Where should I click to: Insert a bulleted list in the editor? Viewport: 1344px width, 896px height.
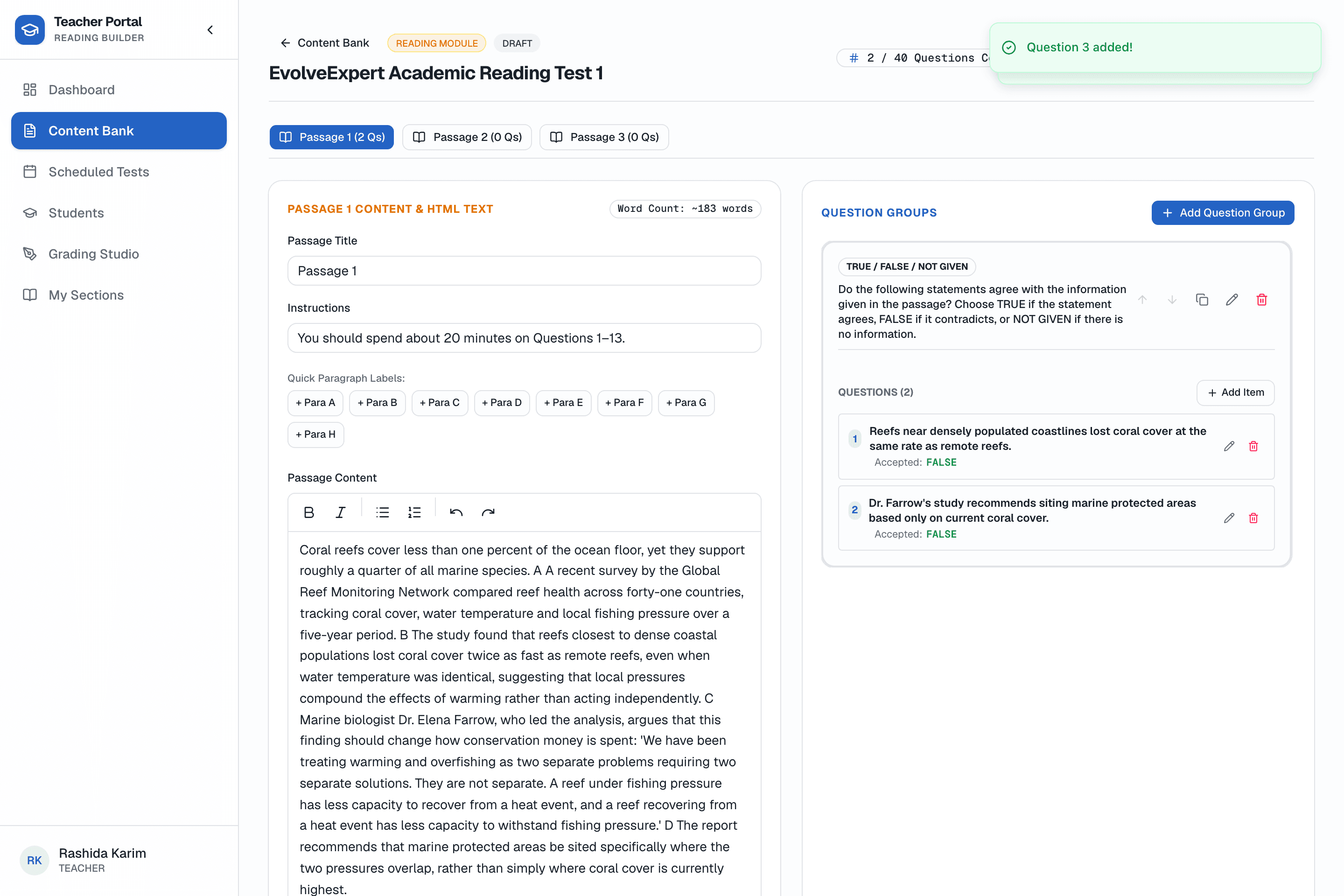tap(382, 512)
